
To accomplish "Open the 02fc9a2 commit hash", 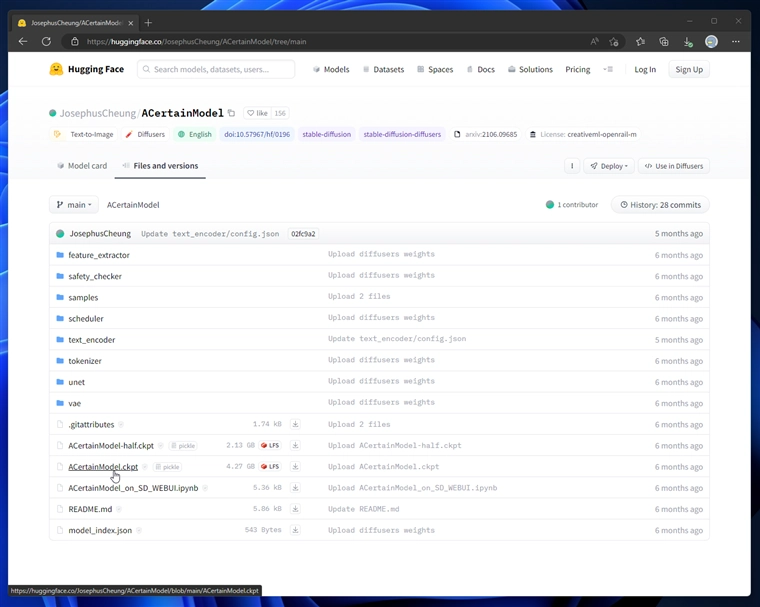I will (x=303, y=234).
